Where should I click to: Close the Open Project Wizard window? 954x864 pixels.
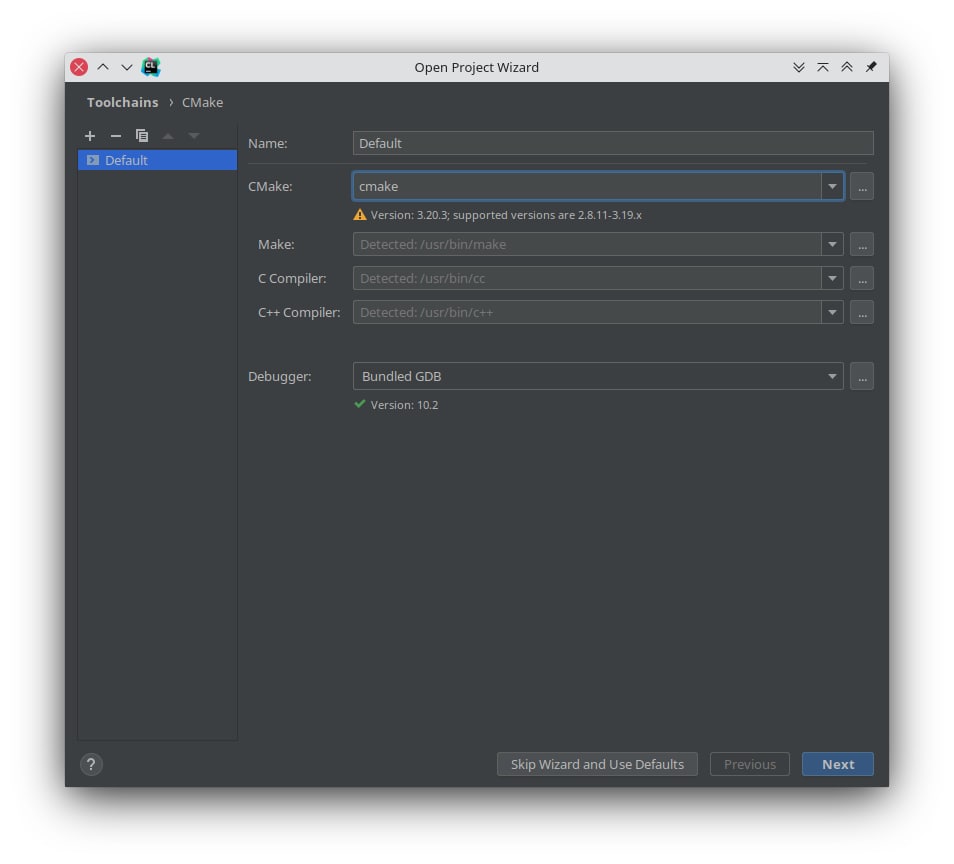point(79,67)
